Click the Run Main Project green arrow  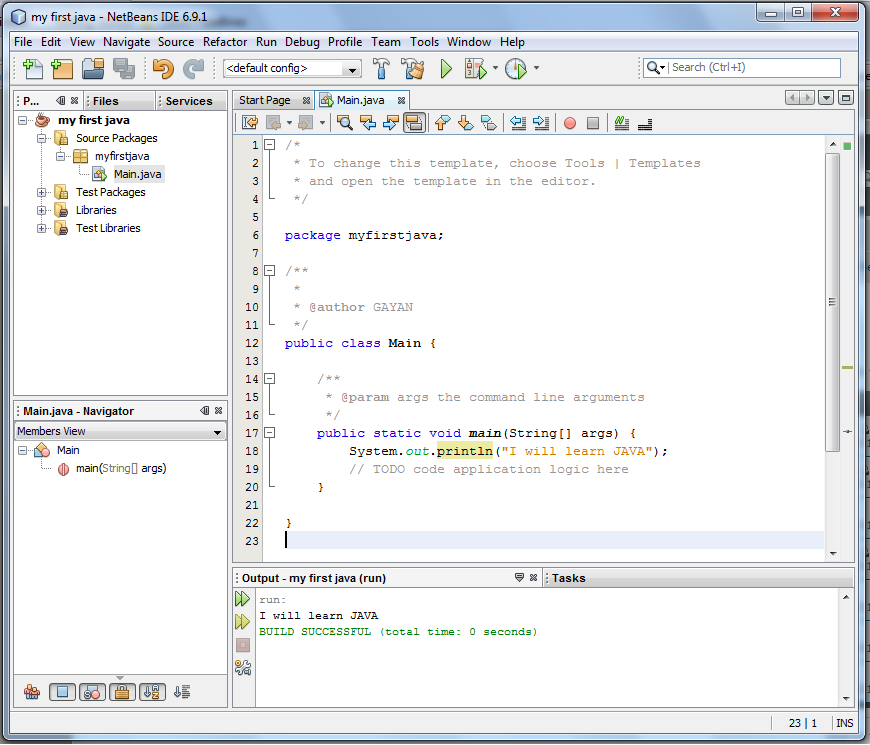point(446,68)
